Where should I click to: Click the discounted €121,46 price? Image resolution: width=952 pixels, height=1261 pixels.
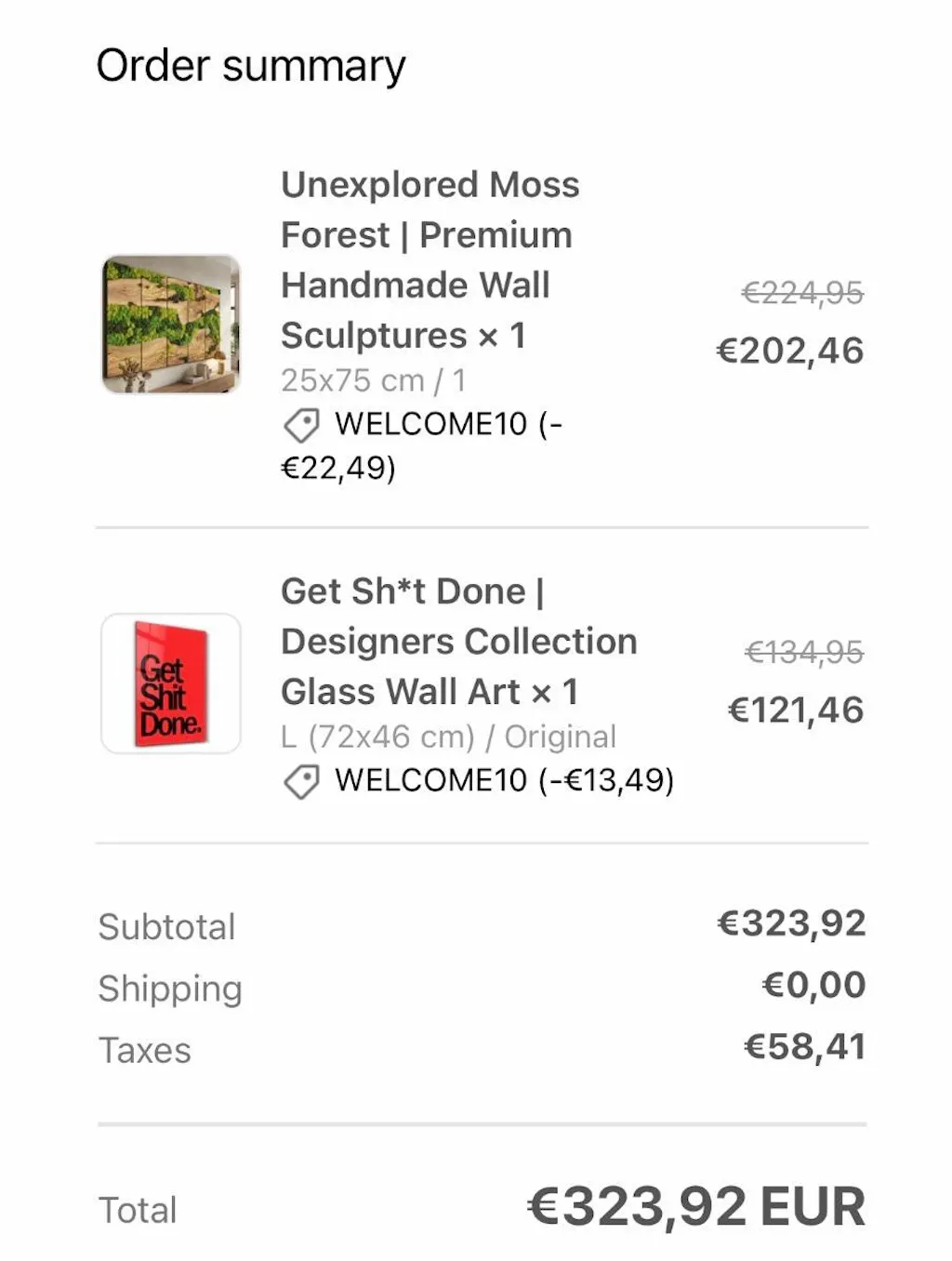coord(796,710)
